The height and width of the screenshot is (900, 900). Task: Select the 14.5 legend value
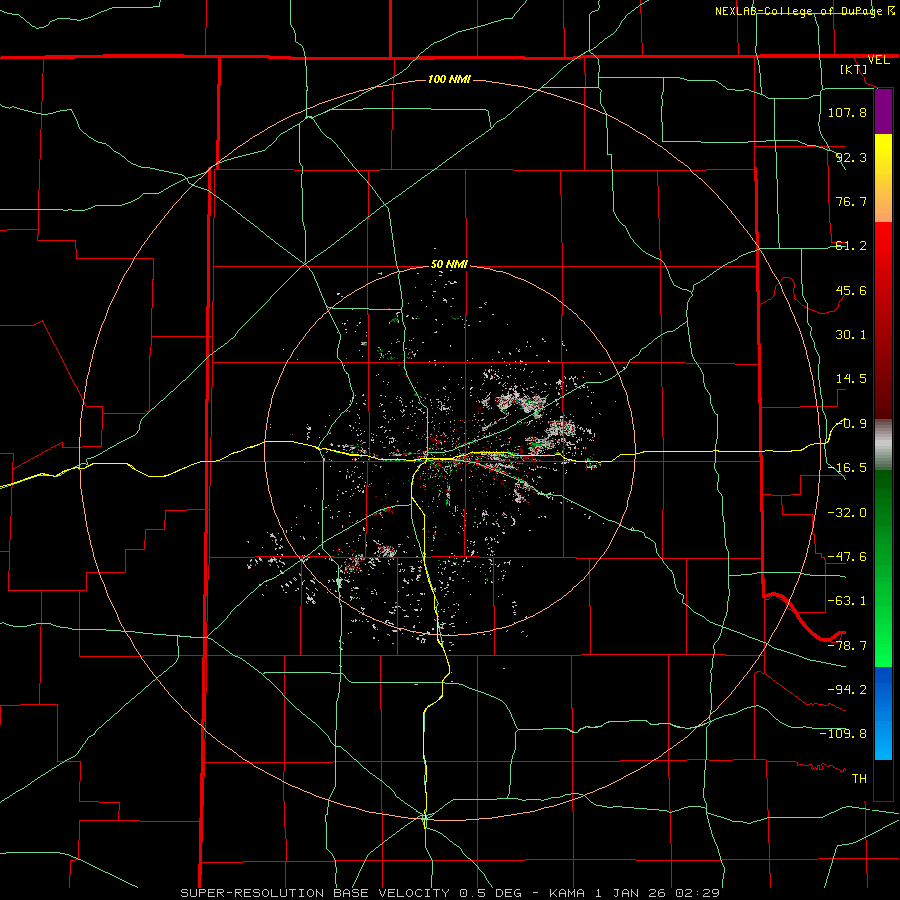pyautogui.click(x=851, y=379)
